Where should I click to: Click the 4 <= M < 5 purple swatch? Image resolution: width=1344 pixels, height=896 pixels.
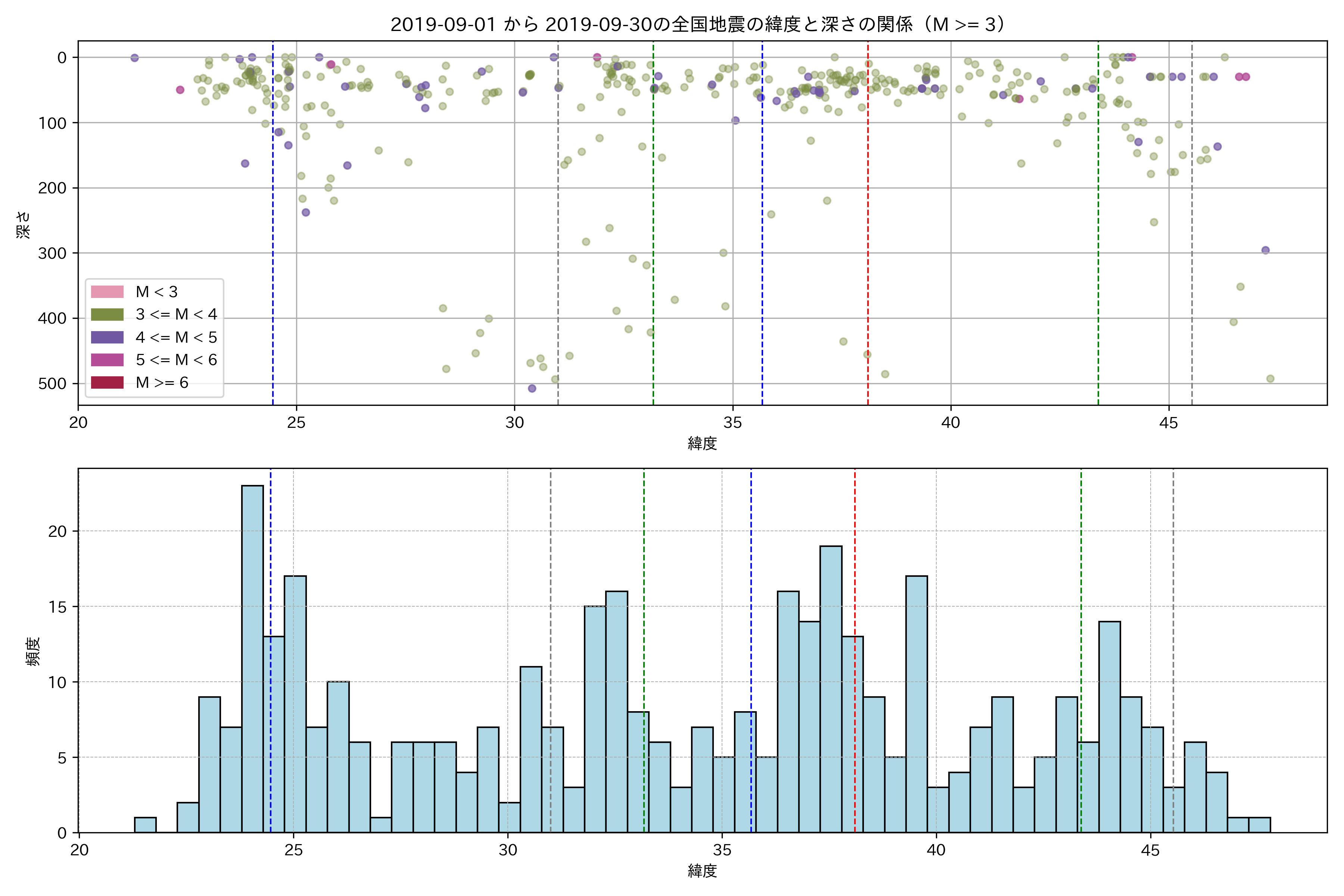[107, 337]
